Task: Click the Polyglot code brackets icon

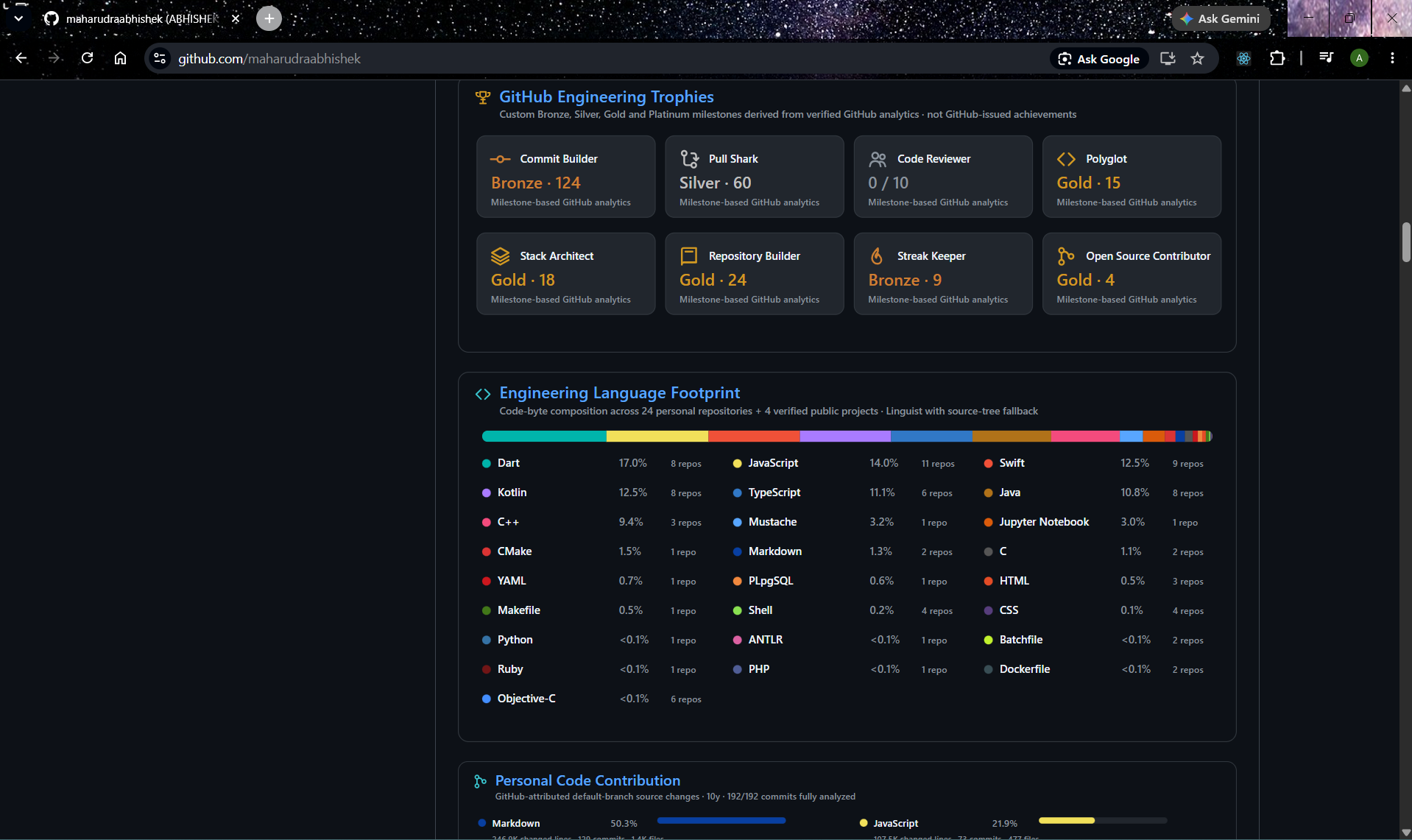Action: (1066, 159)
